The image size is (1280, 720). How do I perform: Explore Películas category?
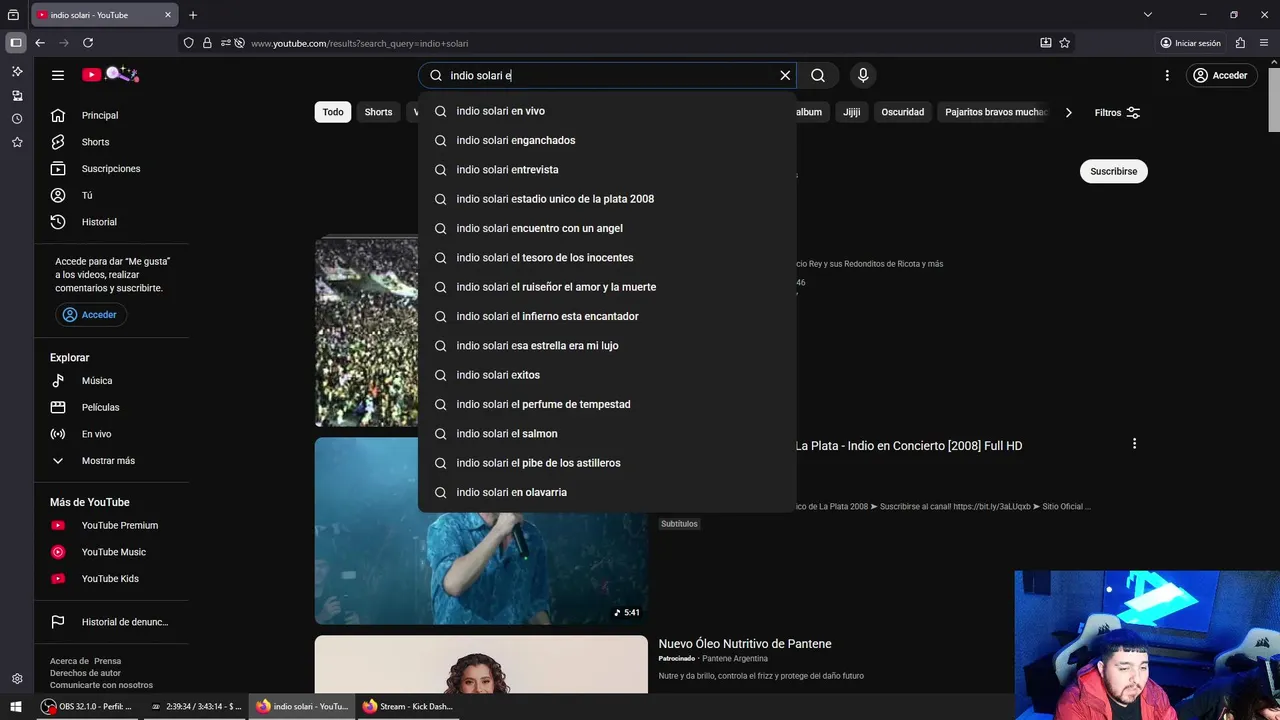(100, 408)
